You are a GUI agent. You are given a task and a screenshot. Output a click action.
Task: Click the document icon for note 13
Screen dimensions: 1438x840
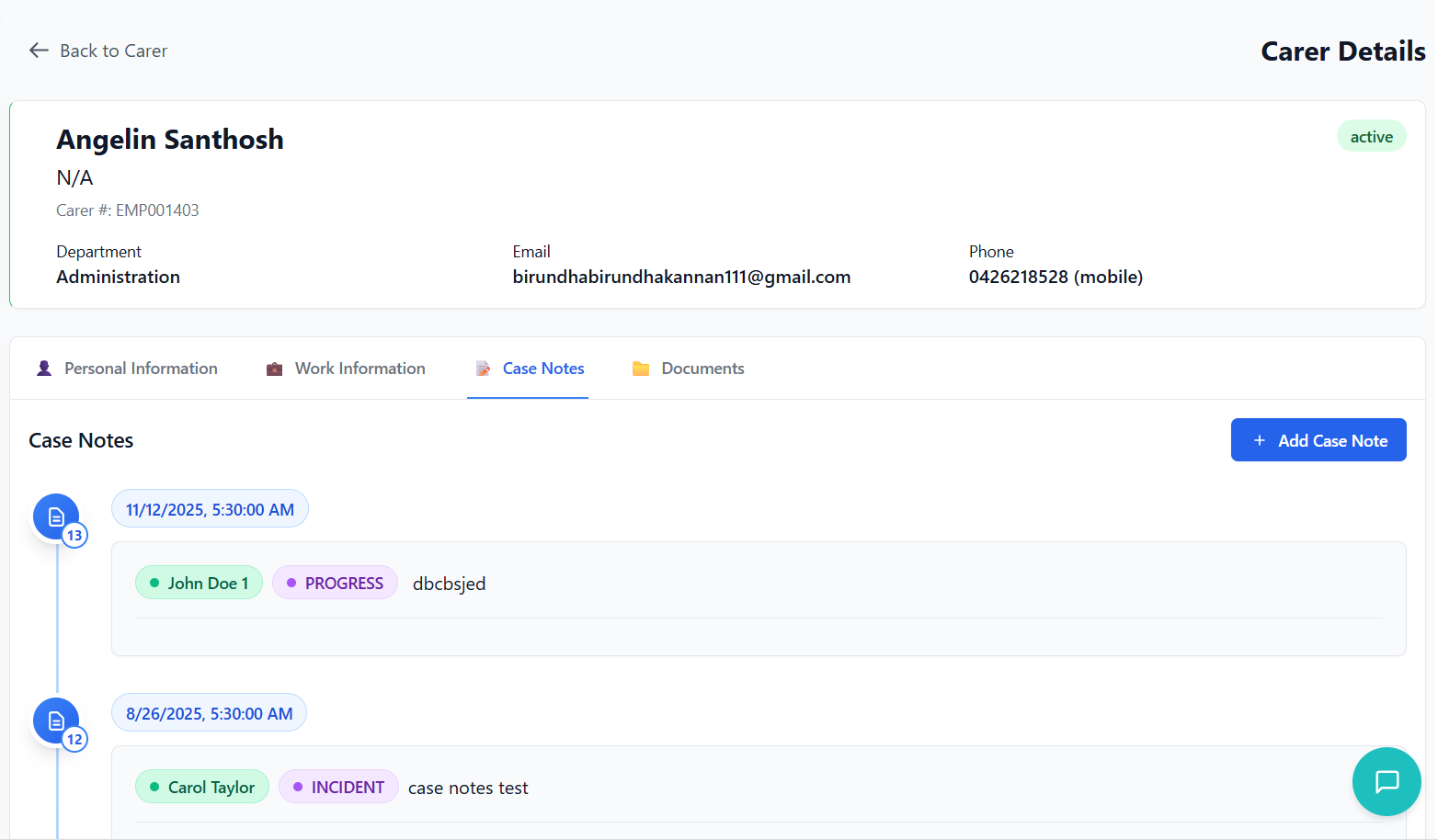pos(56,516)
